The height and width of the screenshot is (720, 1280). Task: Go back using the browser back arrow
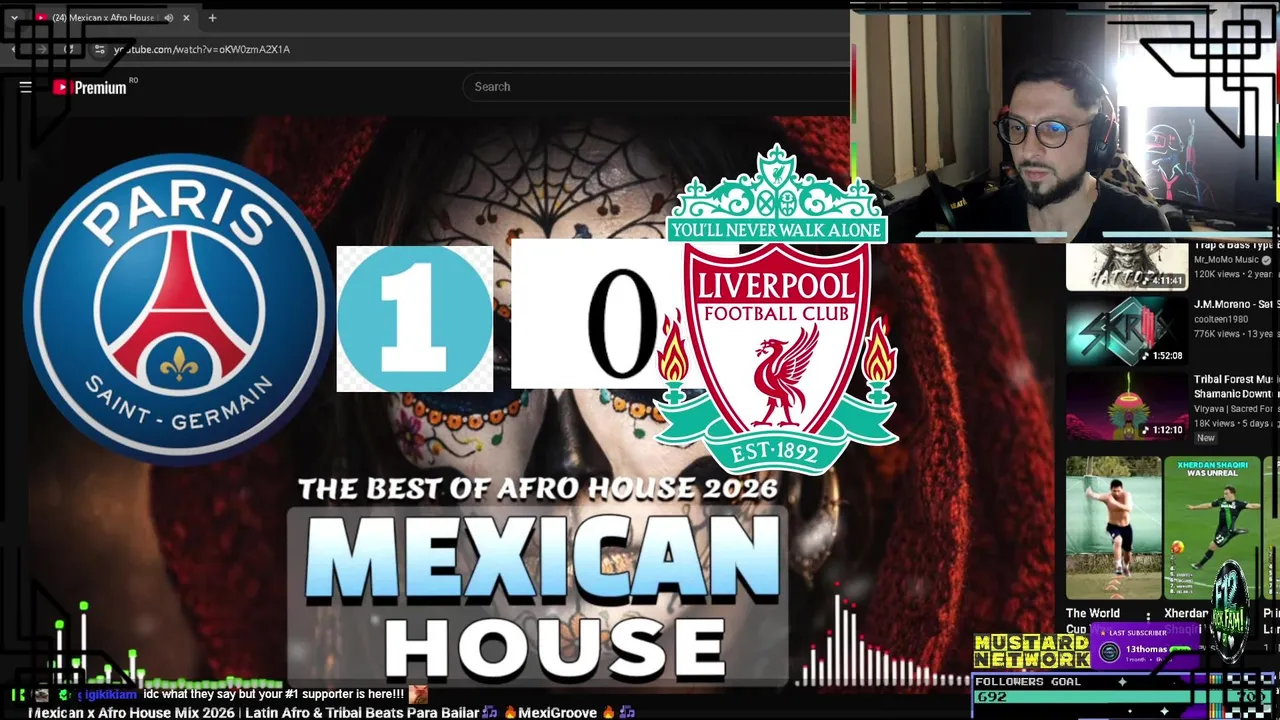coord(16,49)
